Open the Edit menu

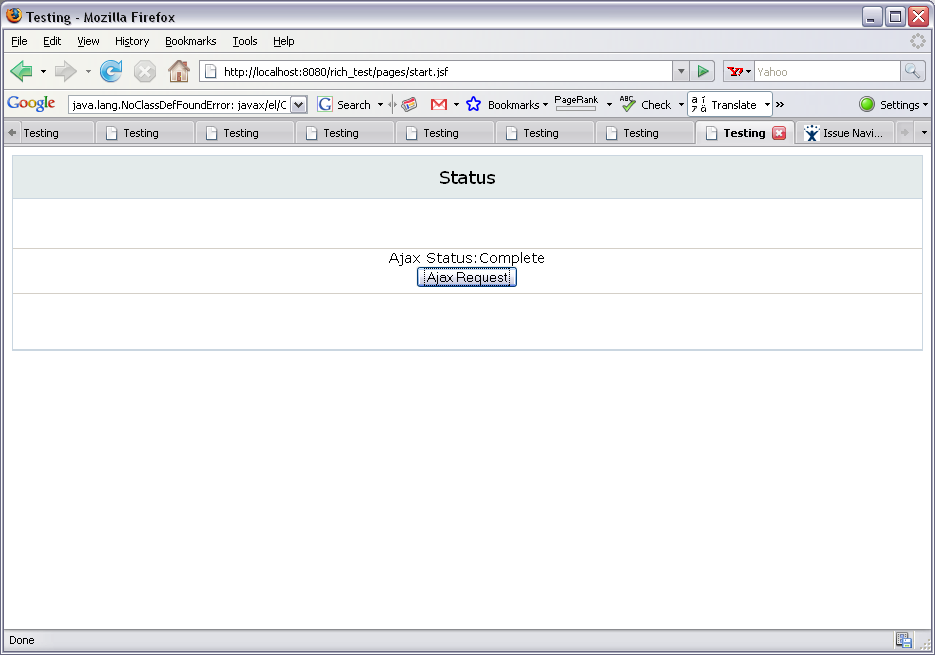pos(52,41)
